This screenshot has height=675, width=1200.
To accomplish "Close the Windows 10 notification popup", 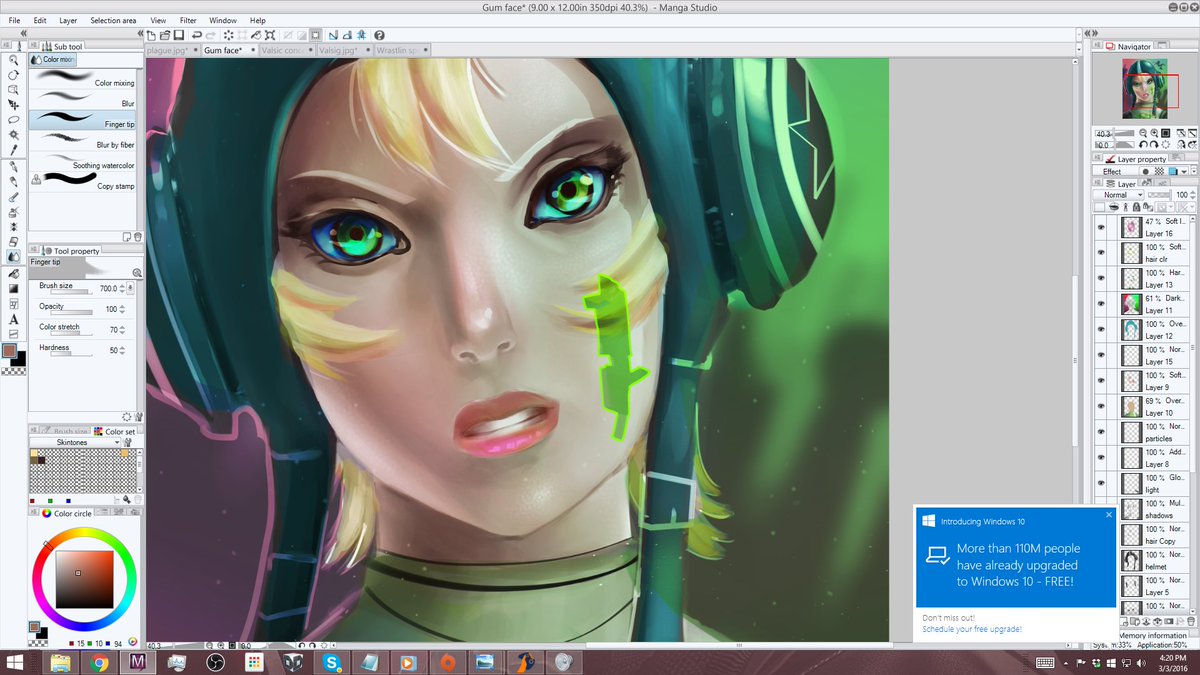I will 1107,515.
